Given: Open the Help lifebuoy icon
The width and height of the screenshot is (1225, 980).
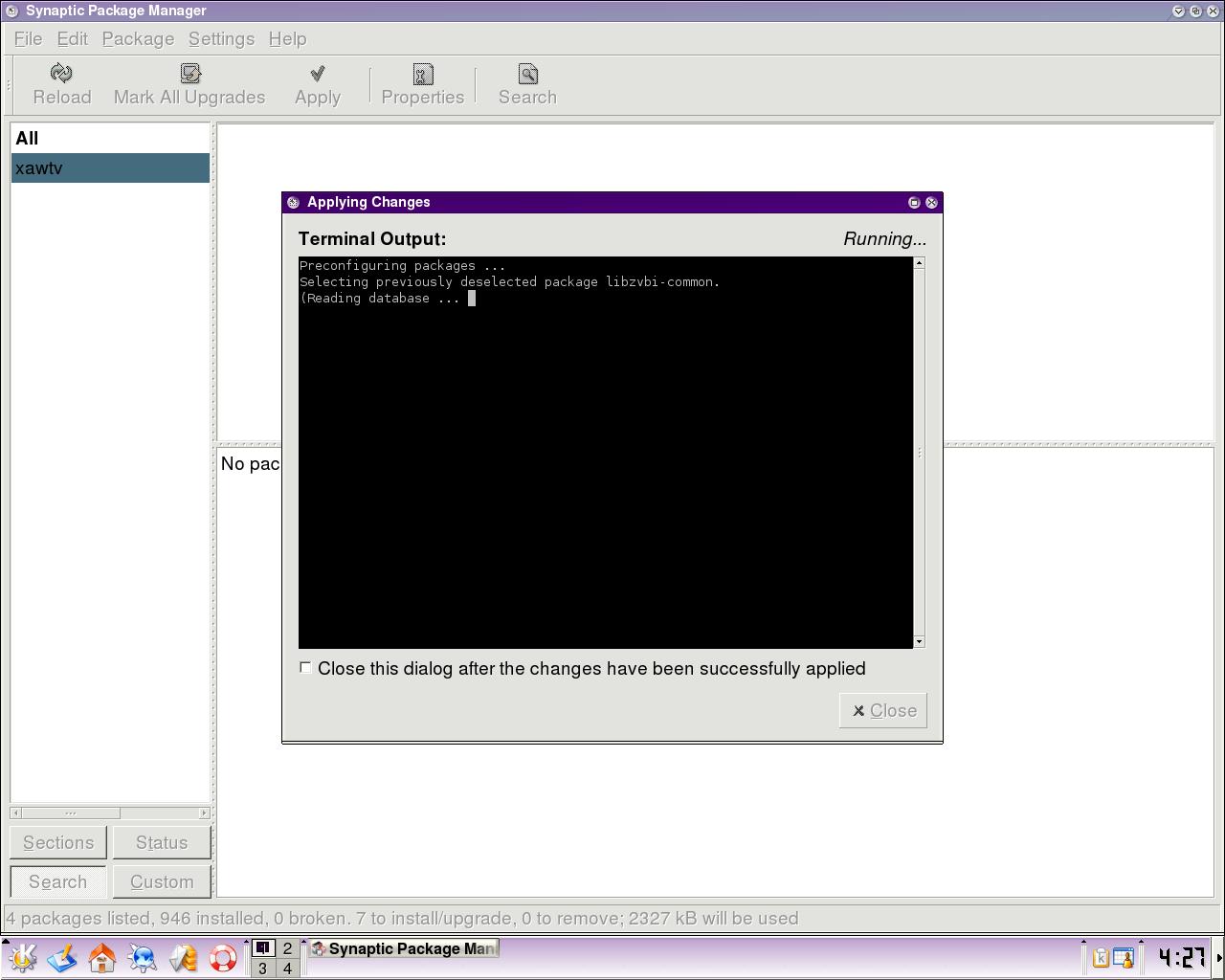Looking at the screenshot, I should click(223, 957).
